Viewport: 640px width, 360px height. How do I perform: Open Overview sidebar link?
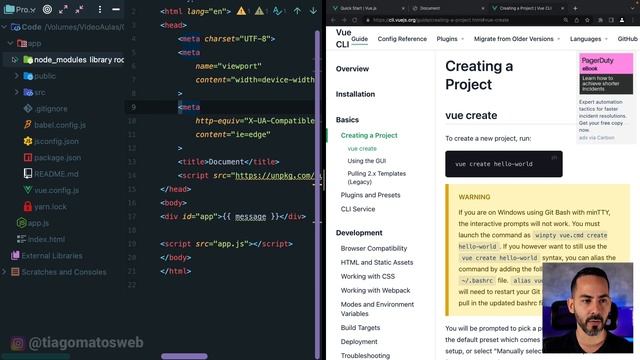(x=352, y=69)
